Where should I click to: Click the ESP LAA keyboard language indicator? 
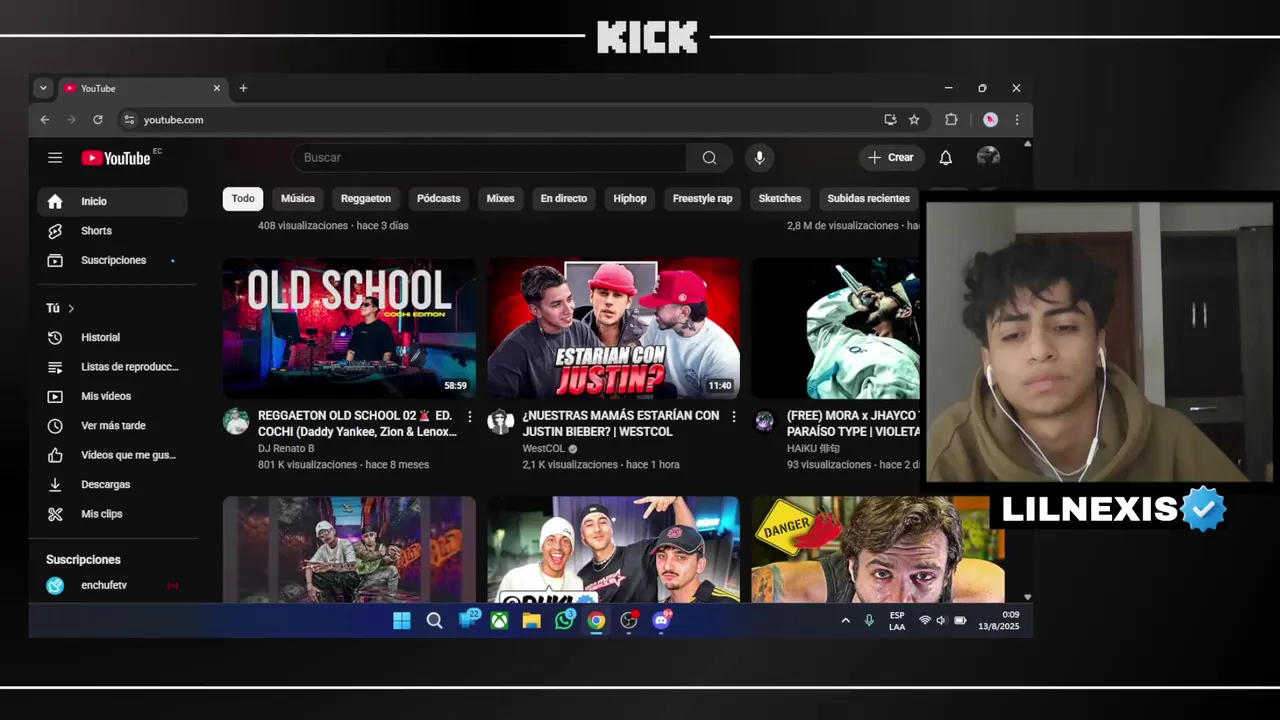pos(897,621)
